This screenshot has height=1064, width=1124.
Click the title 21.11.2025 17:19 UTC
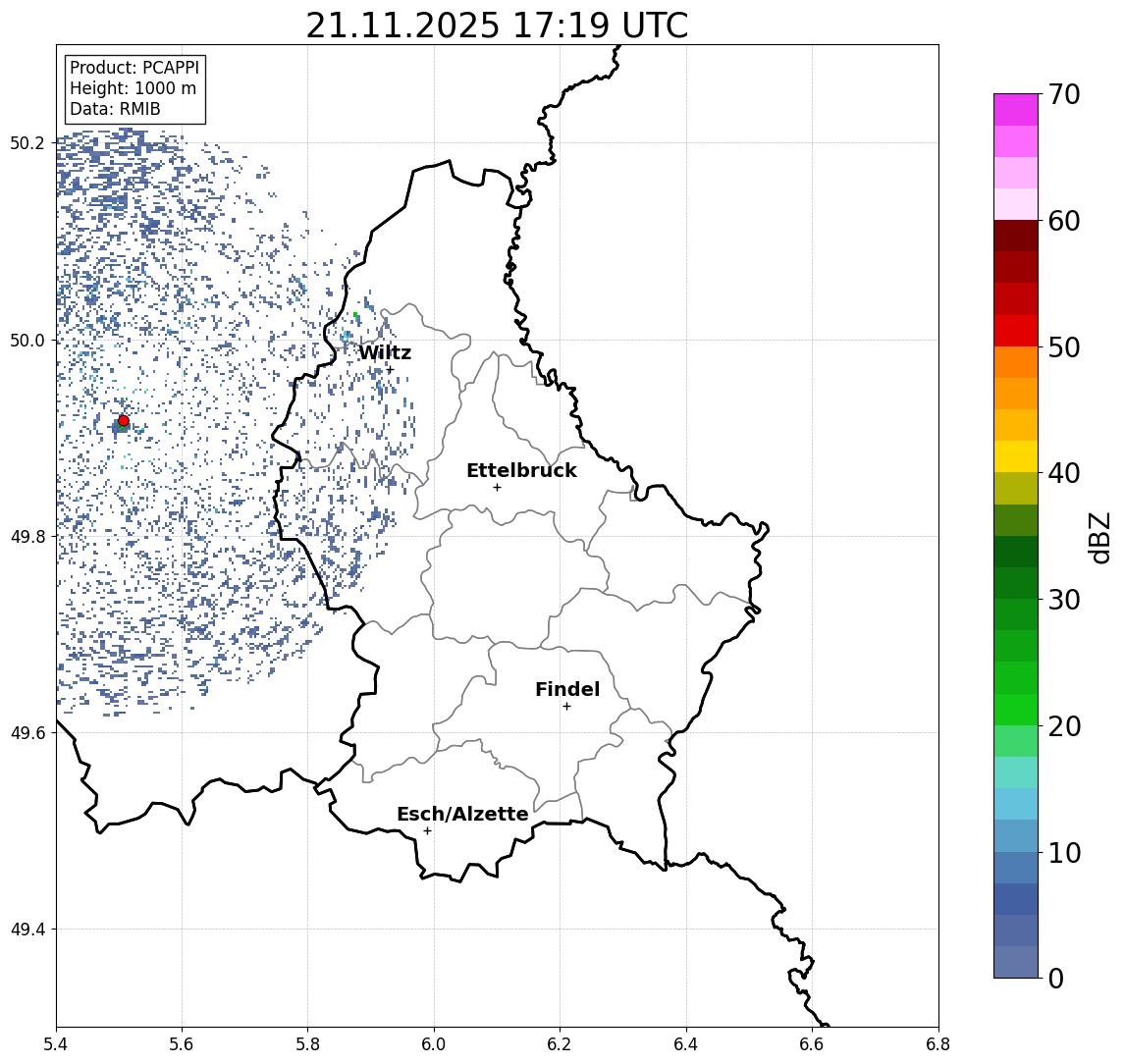(497, 26)
